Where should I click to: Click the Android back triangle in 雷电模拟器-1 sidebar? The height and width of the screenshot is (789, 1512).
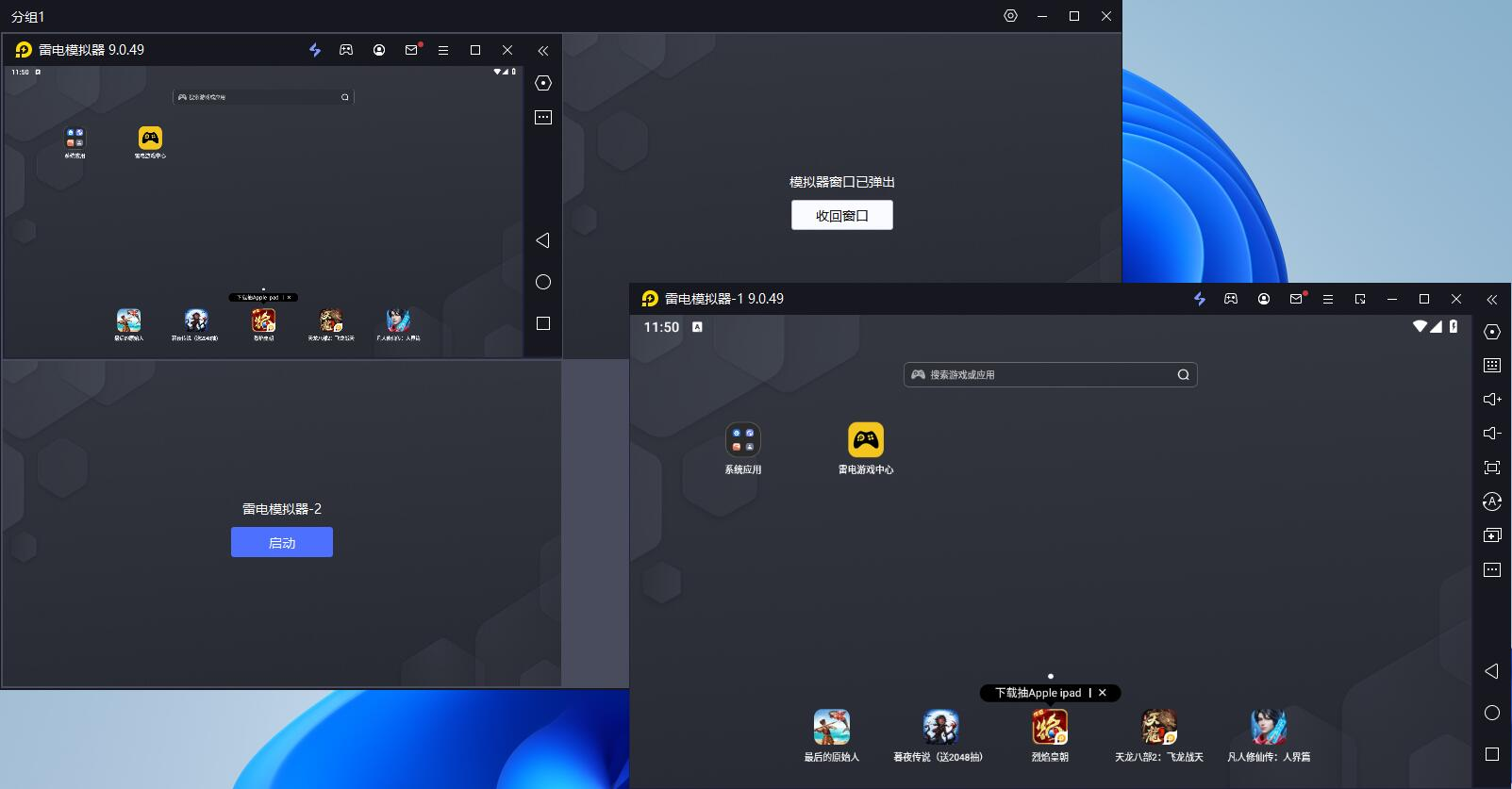click(x=1491, y=671)
